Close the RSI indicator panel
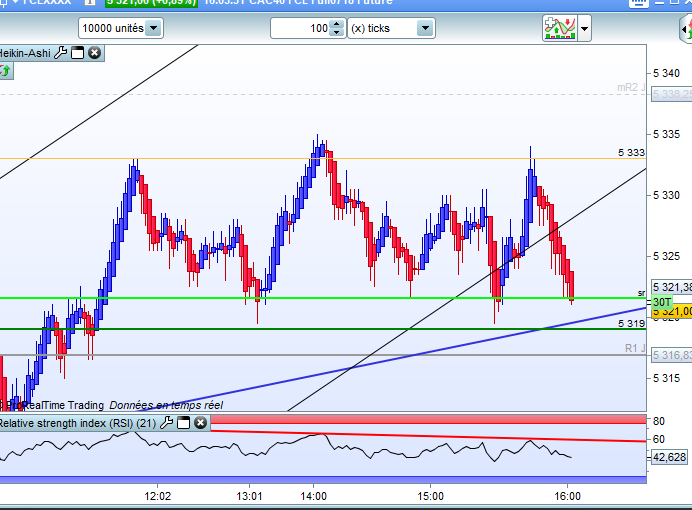 click(x=200, y=423)
